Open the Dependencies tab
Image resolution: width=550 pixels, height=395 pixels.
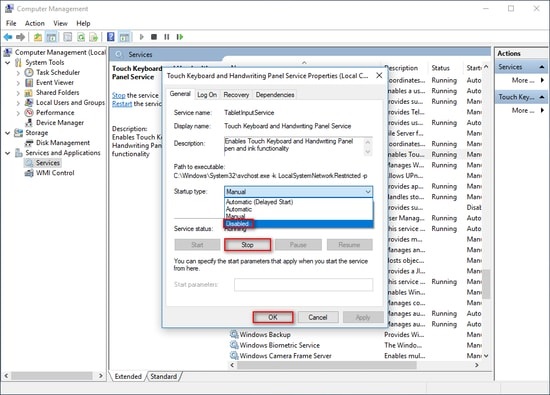click(275, 95)
